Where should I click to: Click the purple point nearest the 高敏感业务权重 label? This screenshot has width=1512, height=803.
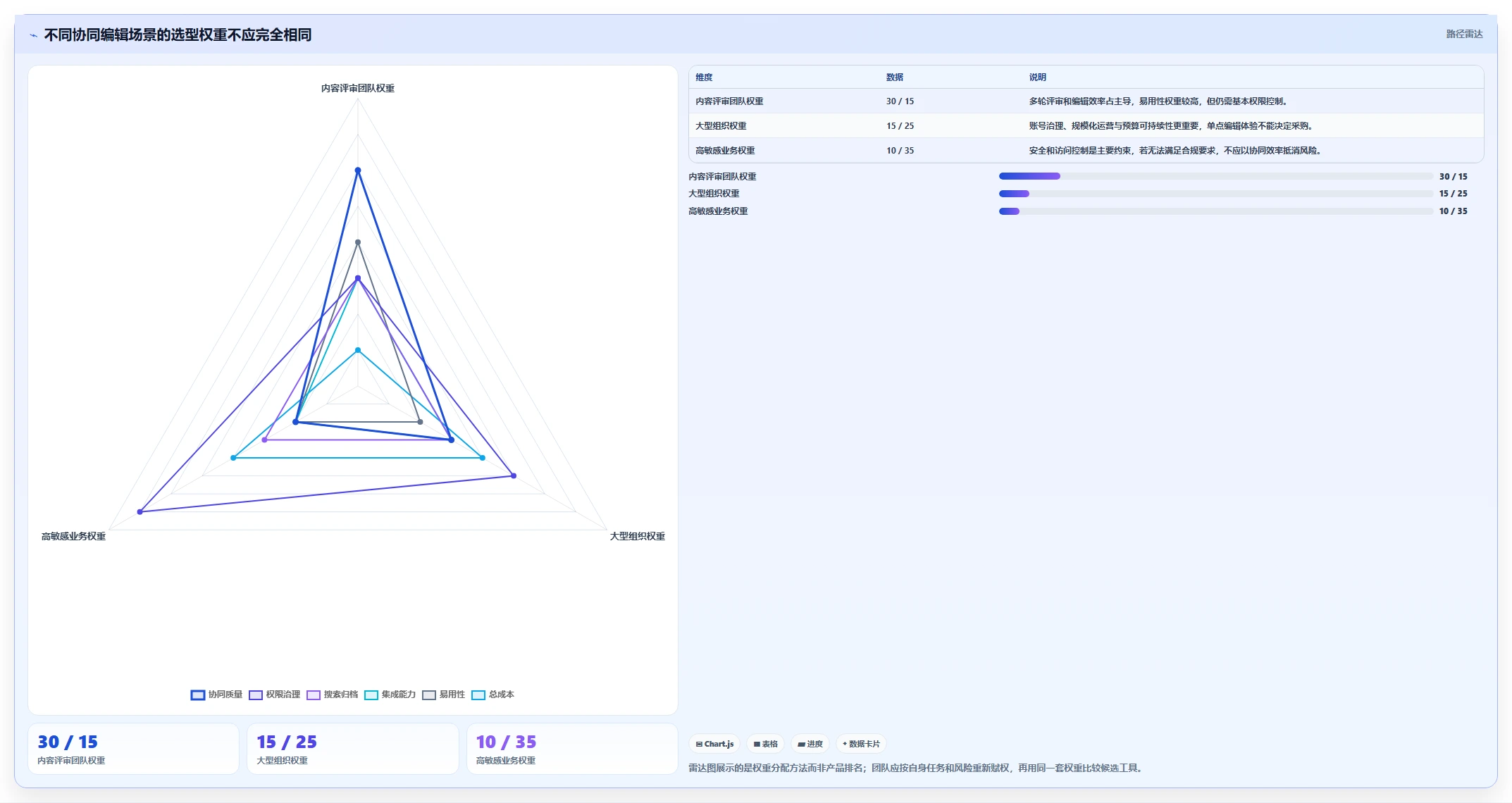point(140,512)
